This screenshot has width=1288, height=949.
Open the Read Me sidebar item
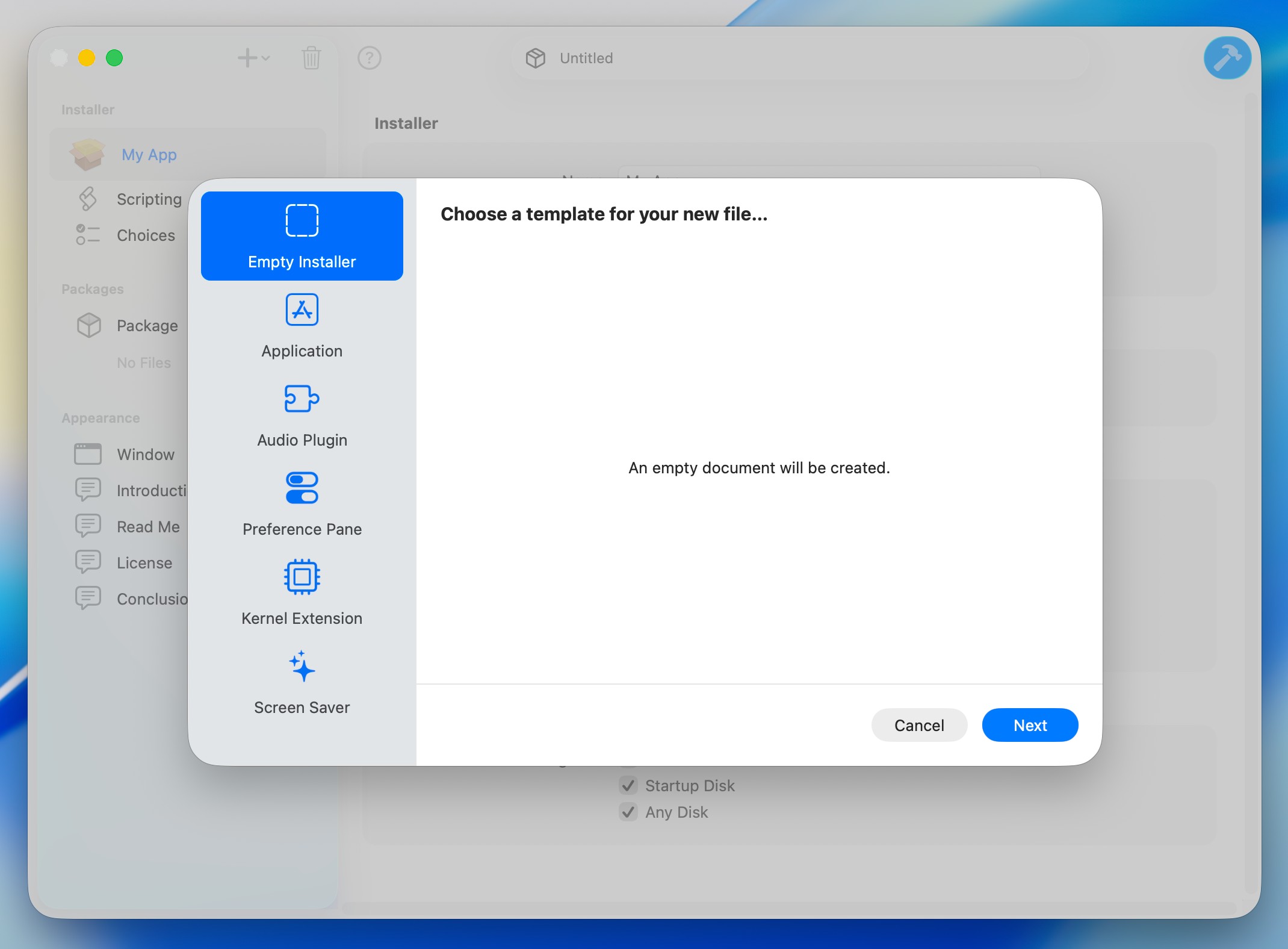tap(148, 527)
